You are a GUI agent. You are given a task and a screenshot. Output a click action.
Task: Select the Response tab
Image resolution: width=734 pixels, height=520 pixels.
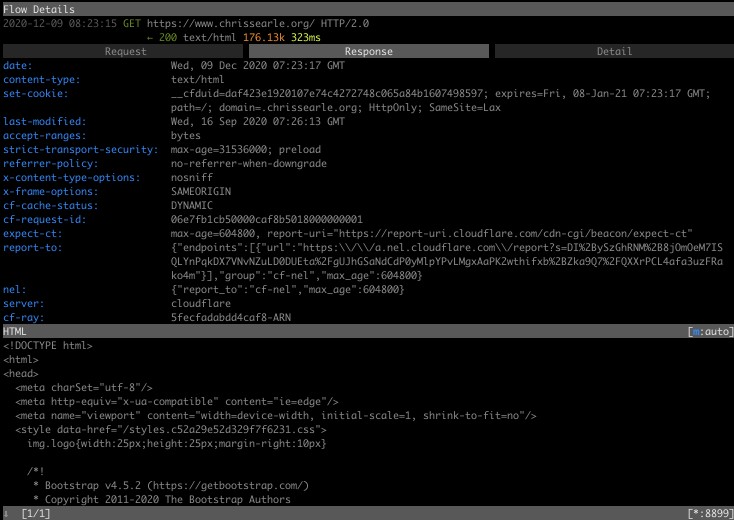tap(368, 51)
